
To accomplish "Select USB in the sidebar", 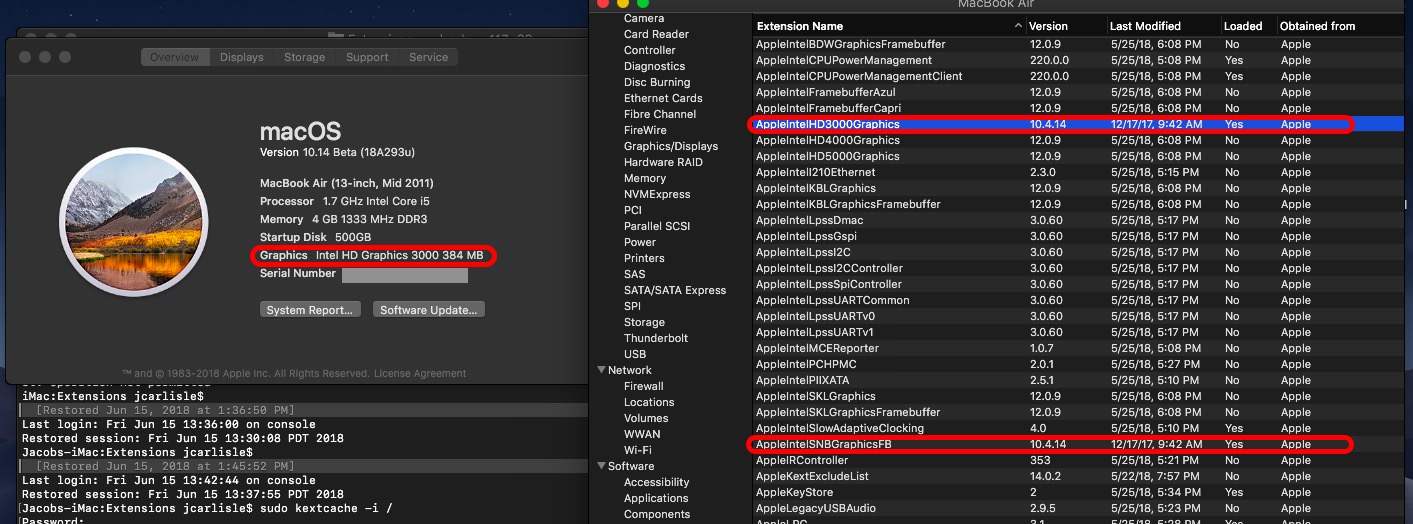I will point(635,354).
